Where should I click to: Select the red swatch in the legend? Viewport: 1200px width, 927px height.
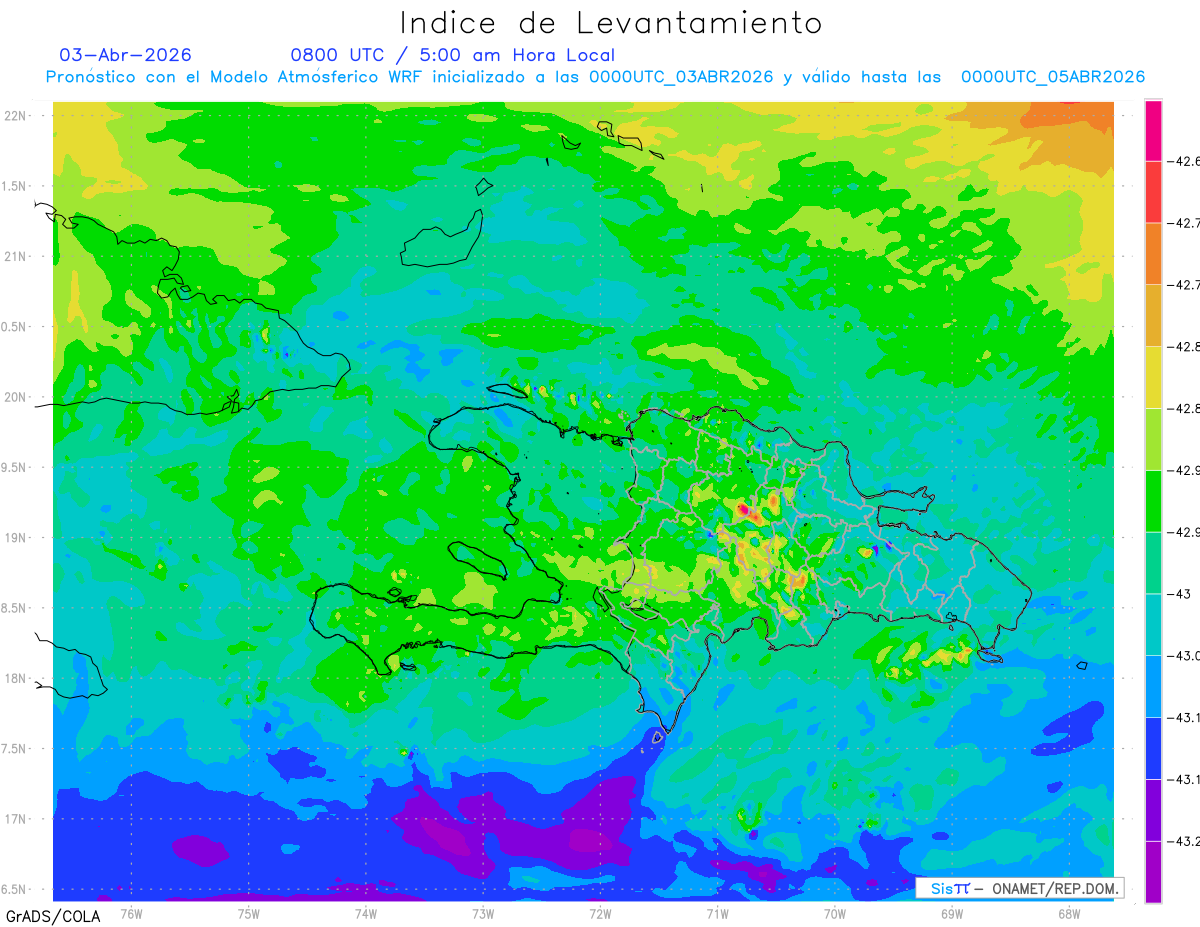pyautogui.click(x=1153, y=191)
